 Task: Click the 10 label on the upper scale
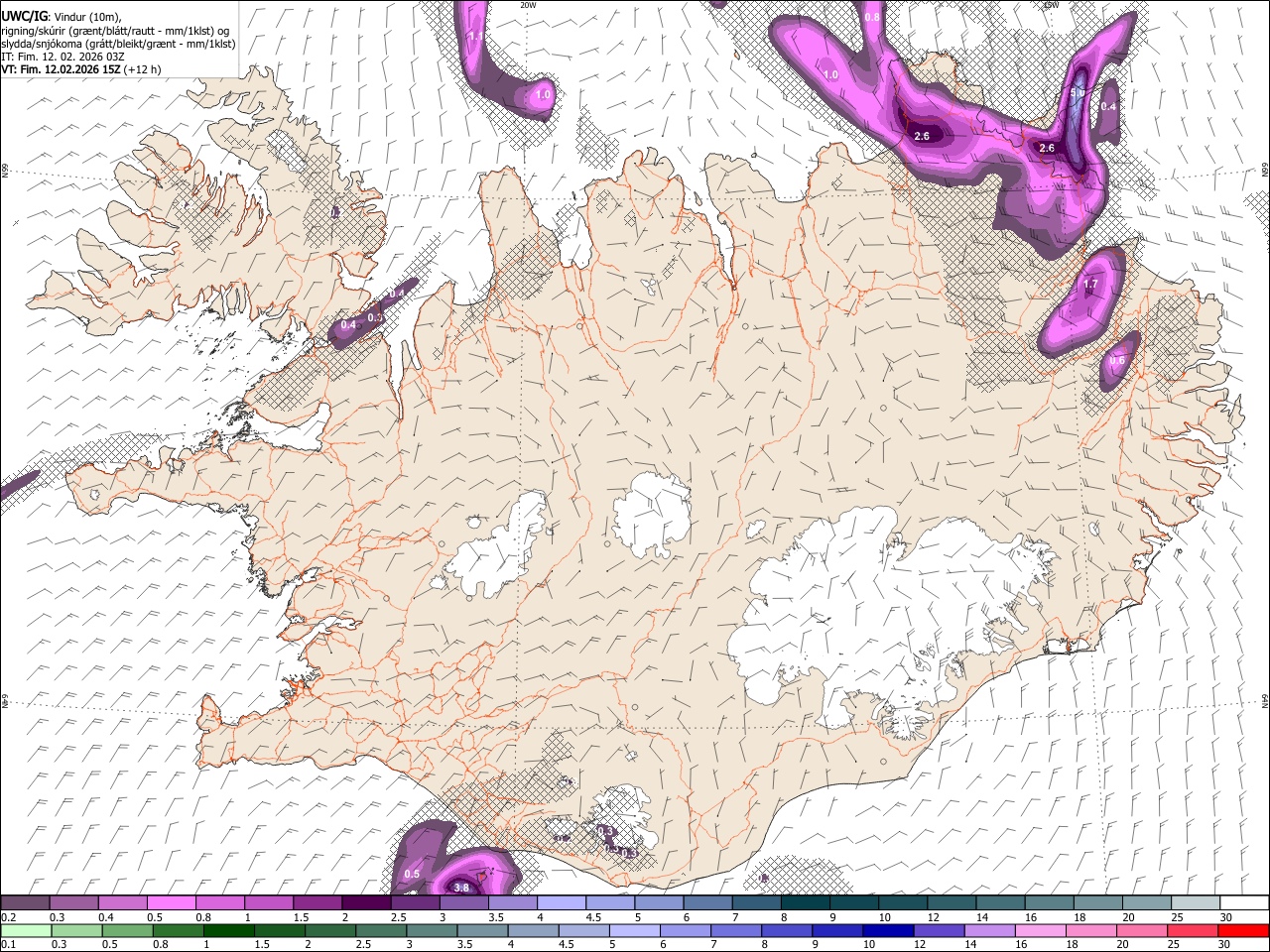point(884,917)
